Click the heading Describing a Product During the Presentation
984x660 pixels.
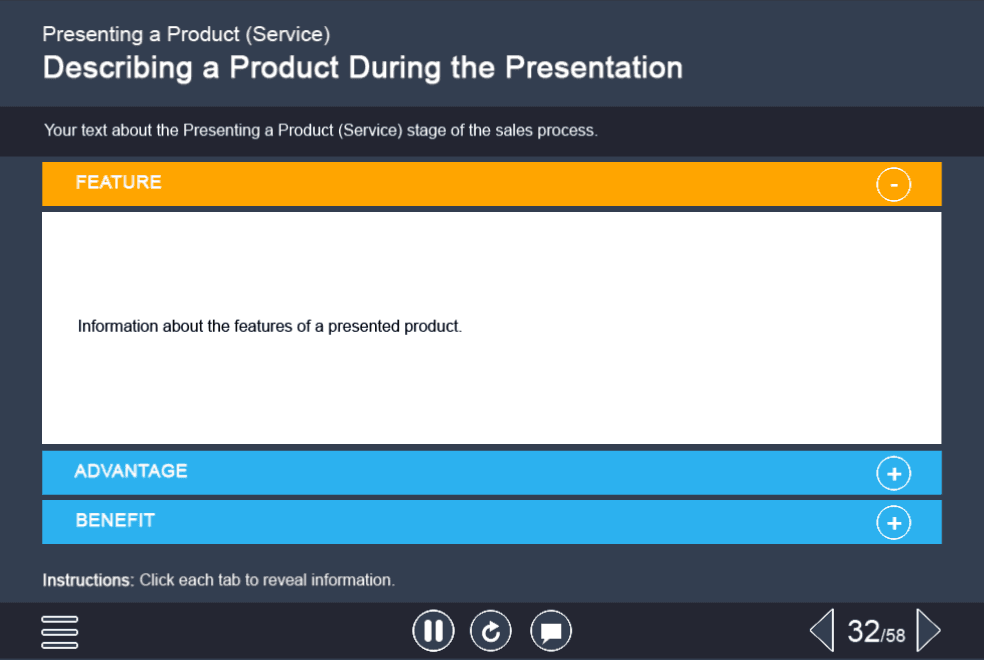click(x=362, y=68)
